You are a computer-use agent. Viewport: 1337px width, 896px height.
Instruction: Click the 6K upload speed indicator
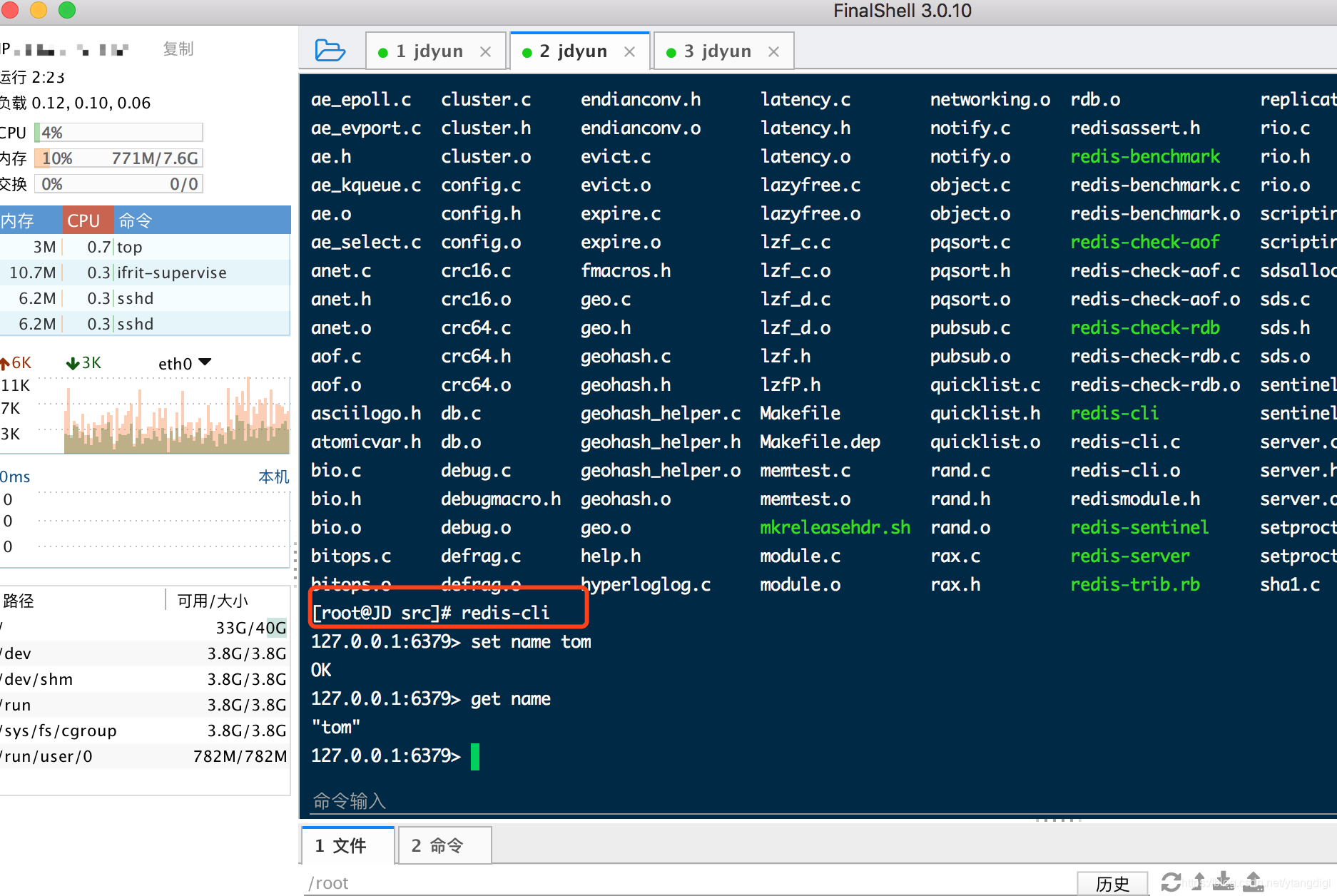[16, 363]
